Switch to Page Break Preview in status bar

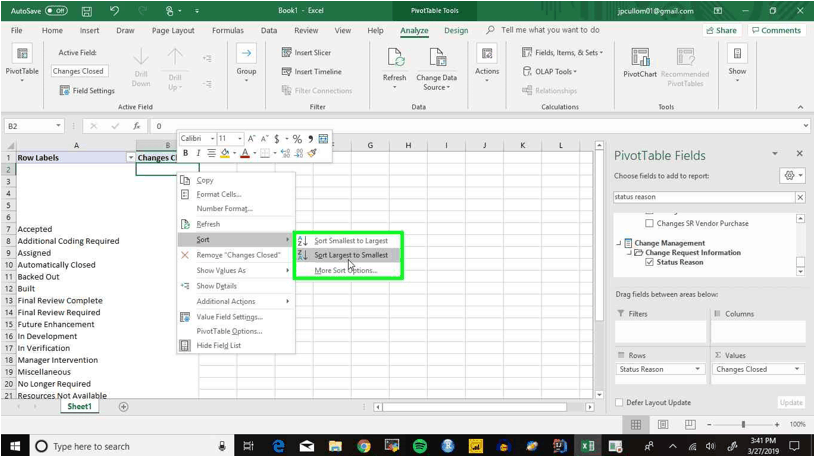tap(690, 425)
